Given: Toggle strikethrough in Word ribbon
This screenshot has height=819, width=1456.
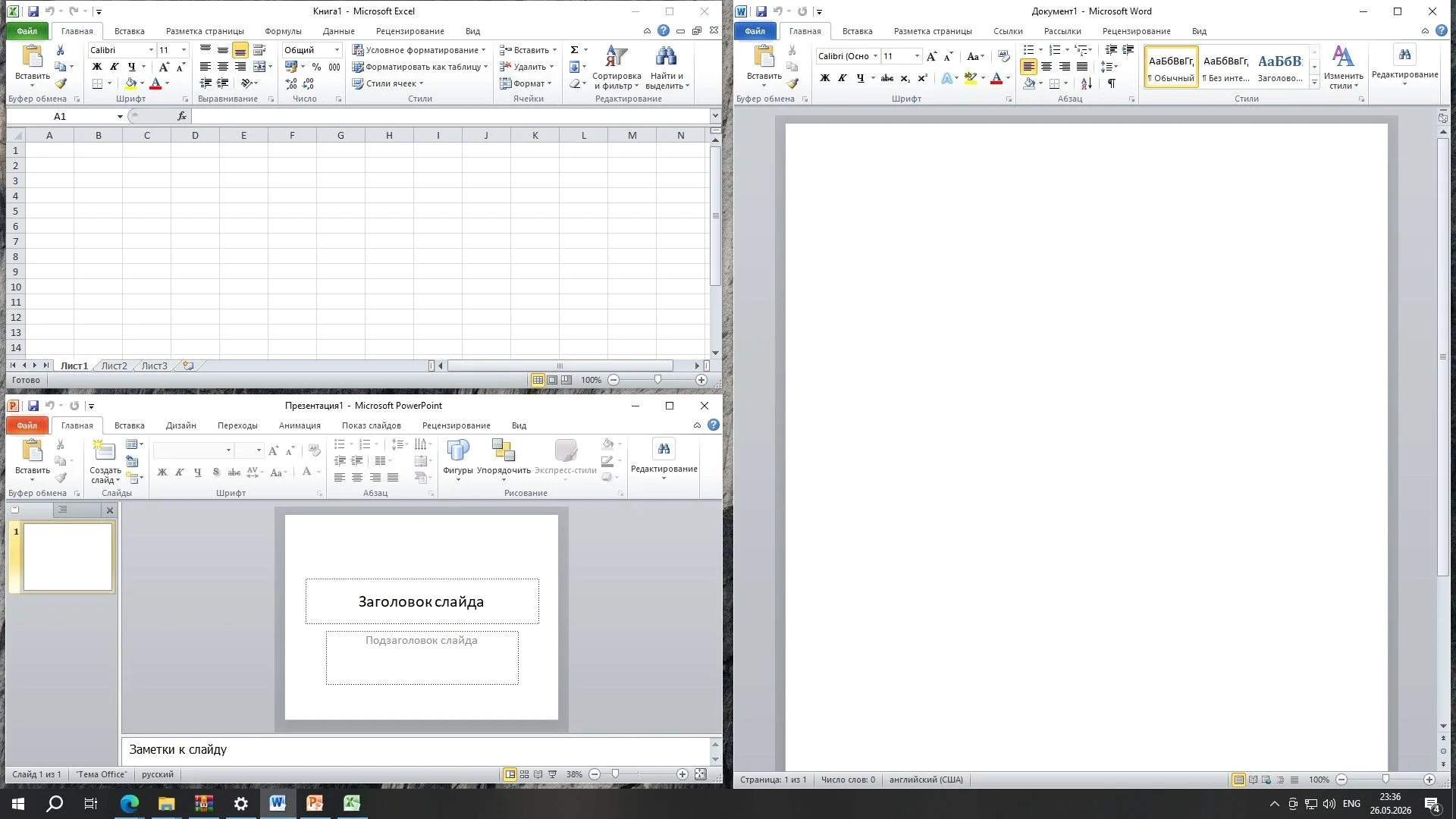Looking at the screenshot, I should 886,78.
